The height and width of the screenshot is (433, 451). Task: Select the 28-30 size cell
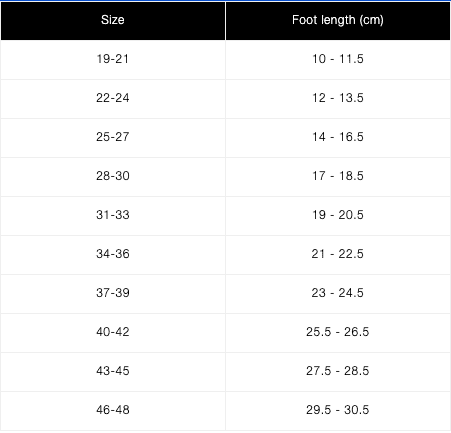(113, 177)
